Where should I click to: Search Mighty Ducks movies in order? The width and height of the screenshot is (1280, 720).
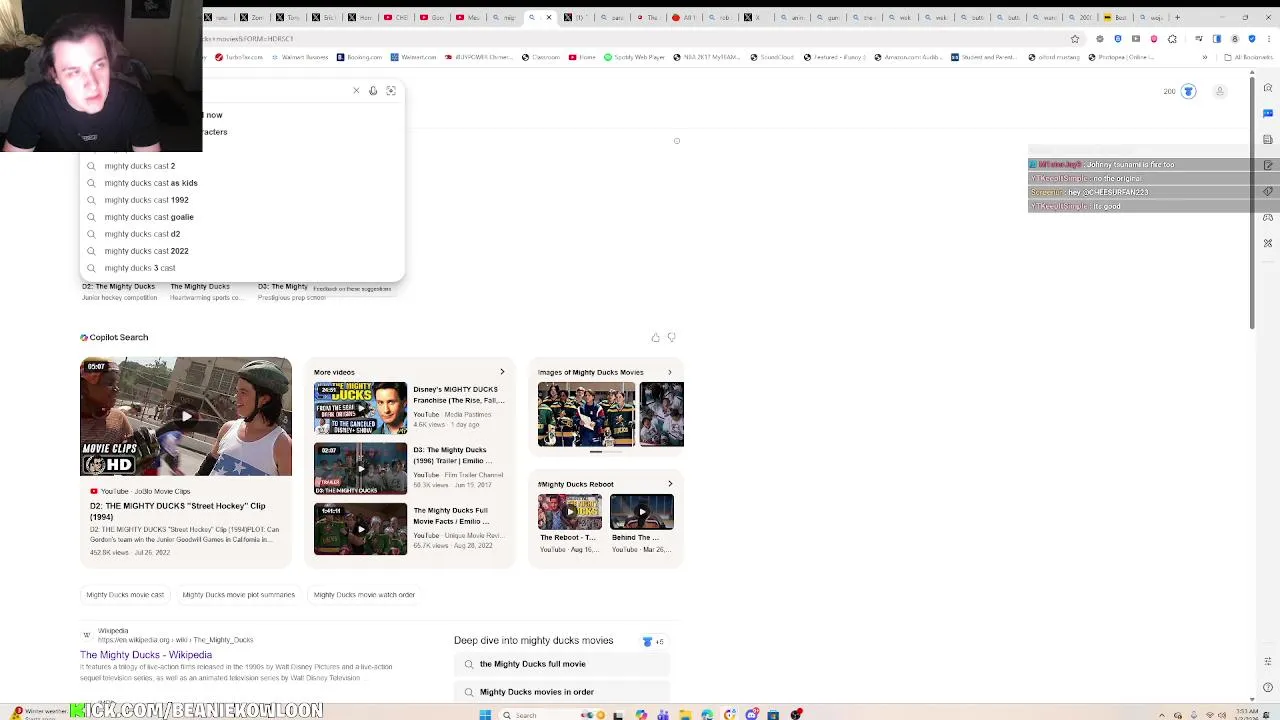coord(561,692)
